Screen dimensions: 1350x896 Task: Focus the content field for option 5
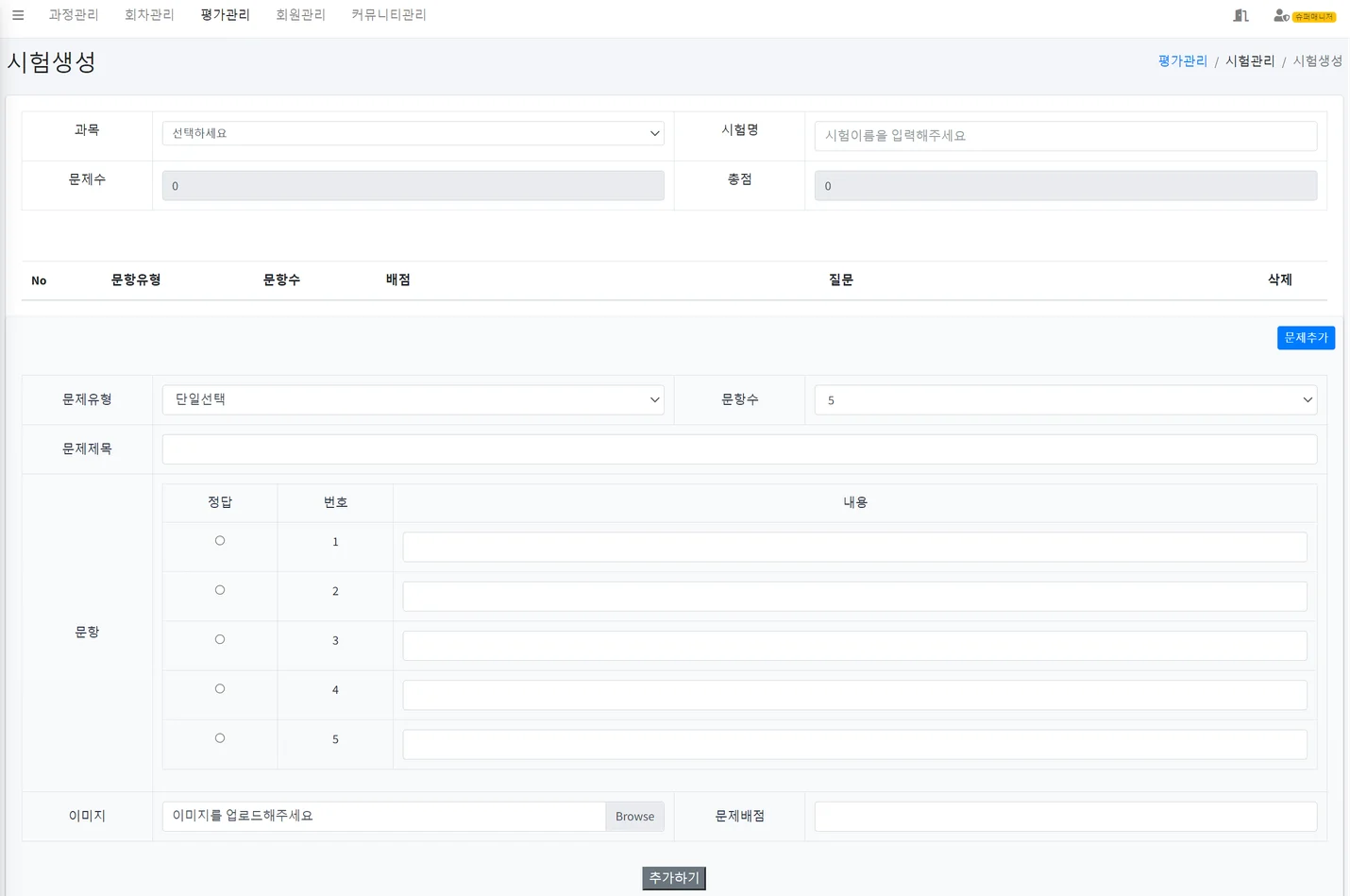[x=854, y=744]
